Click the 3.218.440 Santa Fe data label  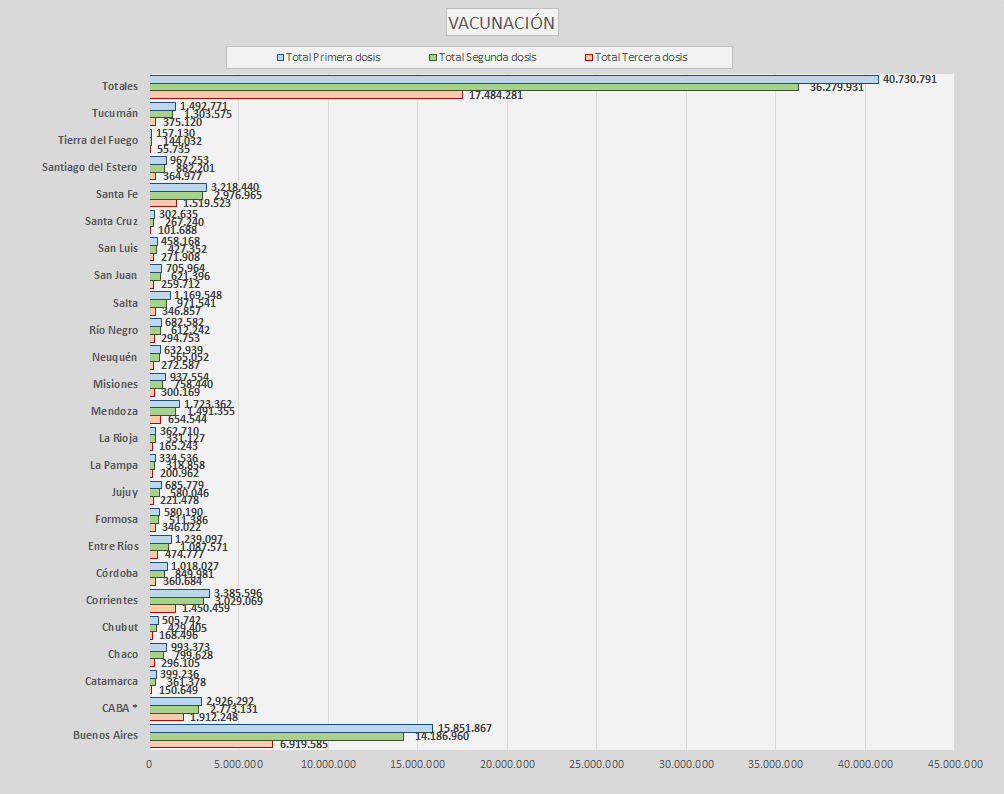tap(235, 188)
